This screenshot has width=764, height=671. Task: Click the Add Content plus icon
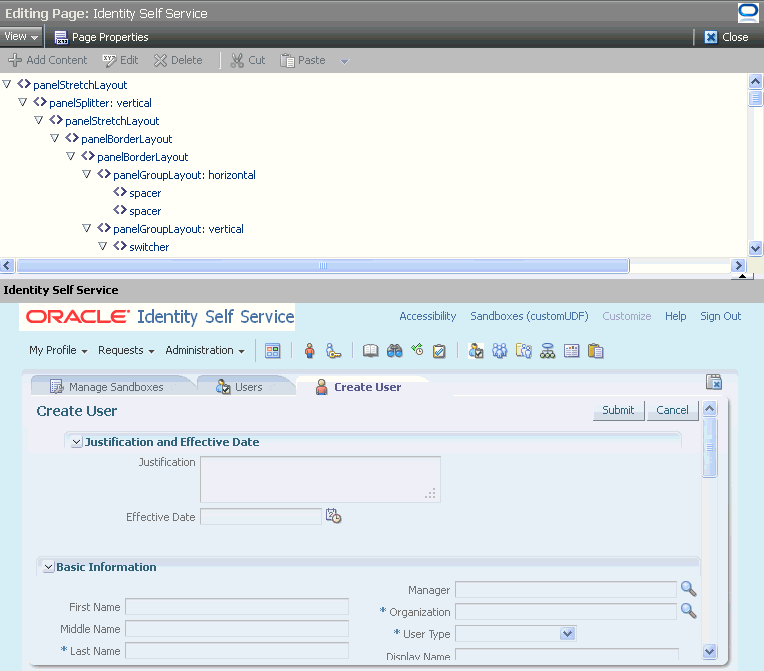(15, 60)
